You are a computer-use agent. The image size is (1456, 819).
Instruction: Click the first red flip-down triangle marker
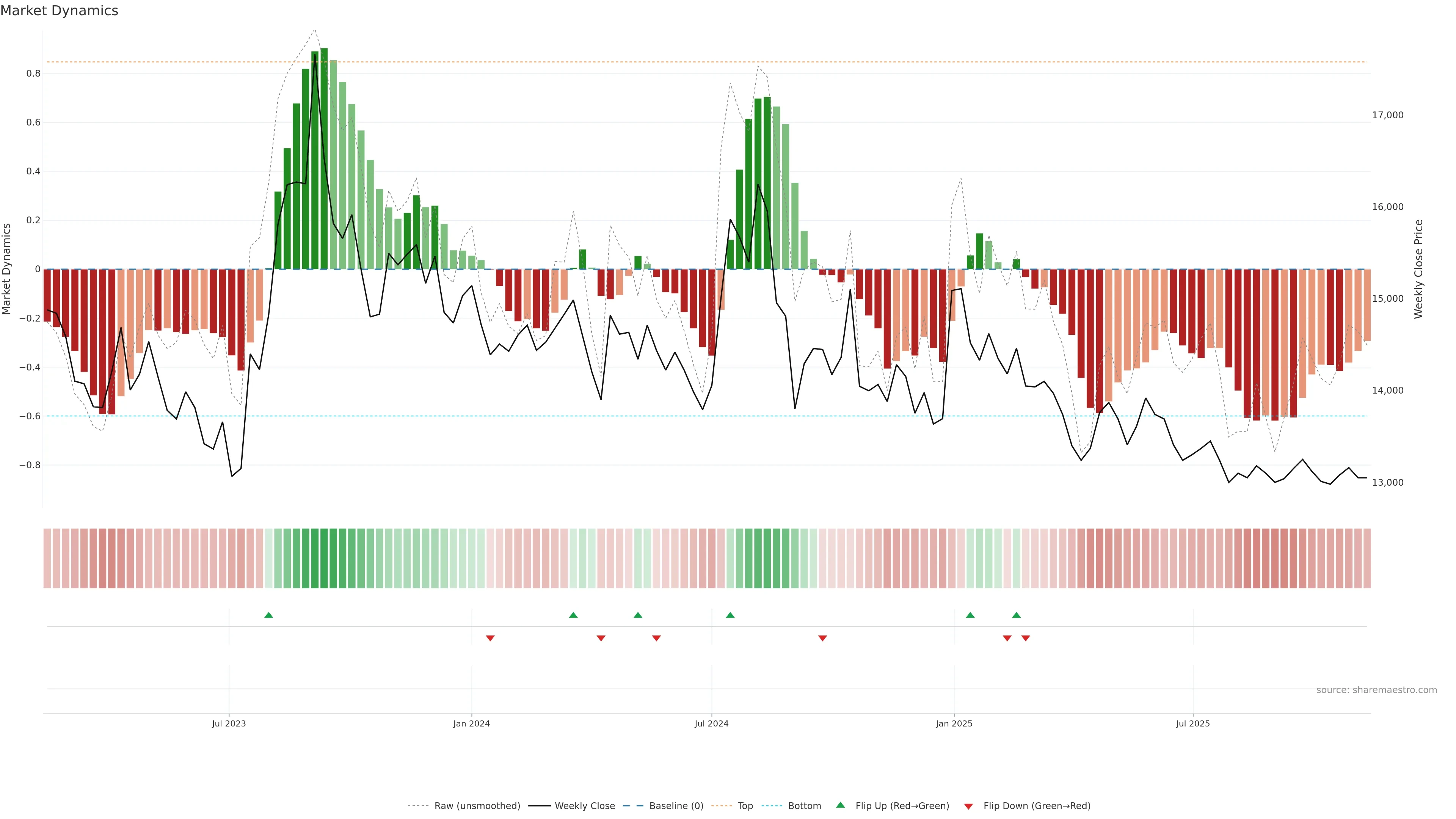pos(490,638)
